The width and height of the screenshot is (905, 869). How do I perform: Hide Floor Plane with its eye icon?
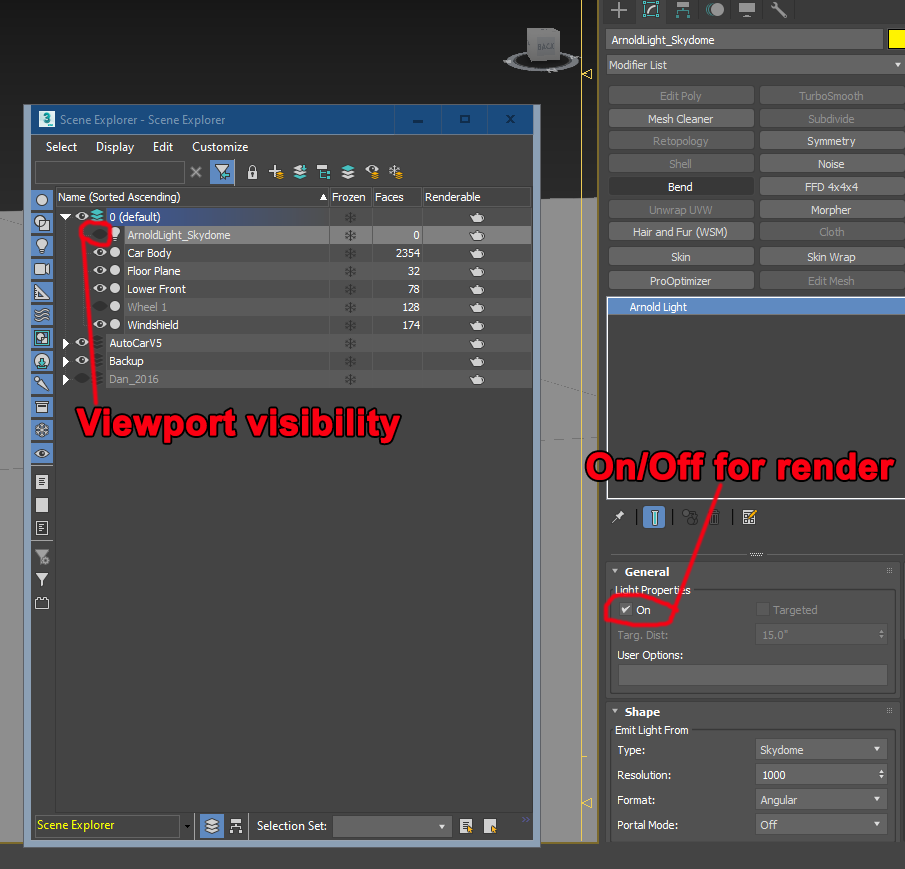point(100,270)
